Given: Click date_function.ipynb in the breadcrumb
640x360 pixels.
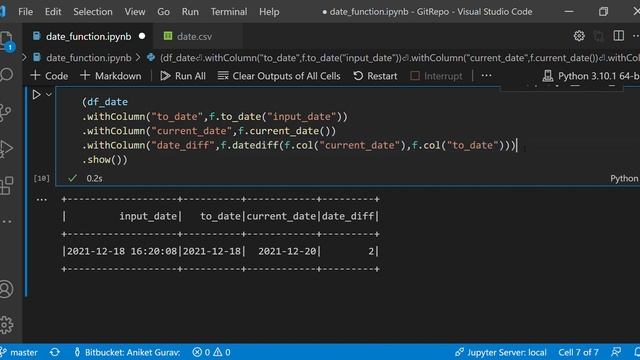Looking at the screenshot, I should click(x=89, y=58).
